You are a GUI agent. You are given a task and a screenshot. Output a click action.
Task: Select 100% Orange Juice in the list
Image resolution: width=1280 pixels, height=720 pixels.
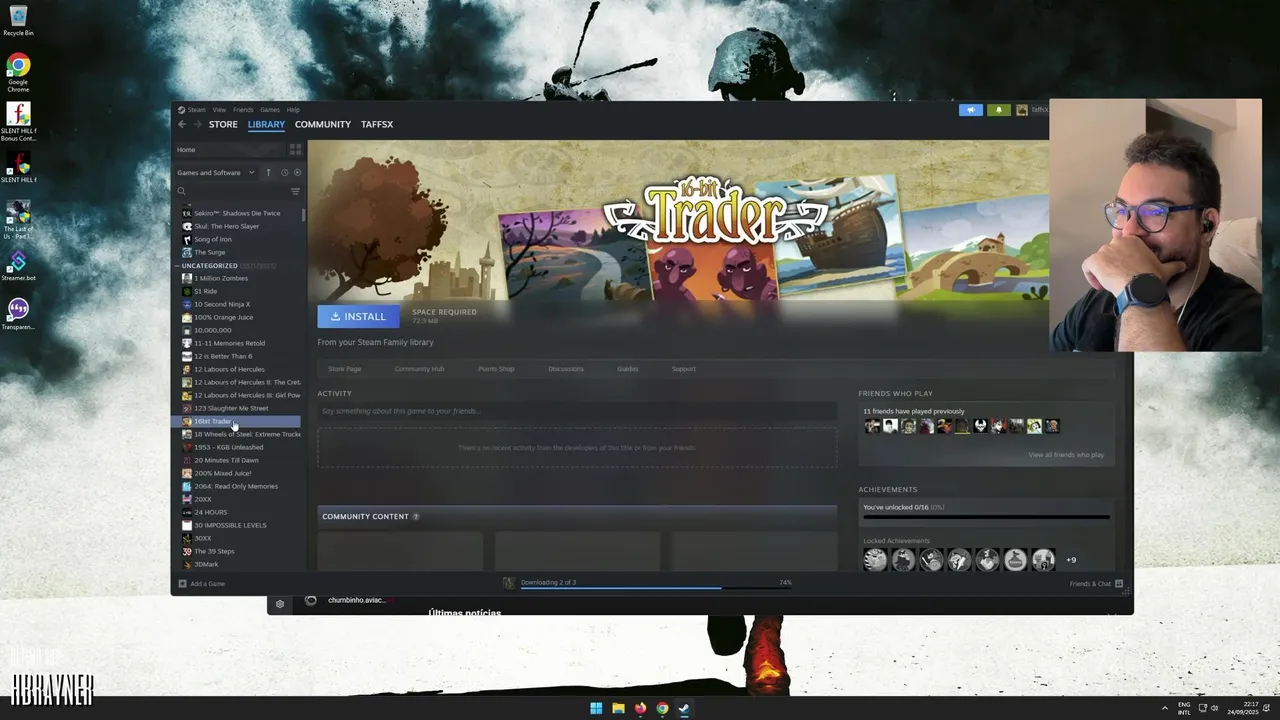pyautogui.click(x=224, y=317)
